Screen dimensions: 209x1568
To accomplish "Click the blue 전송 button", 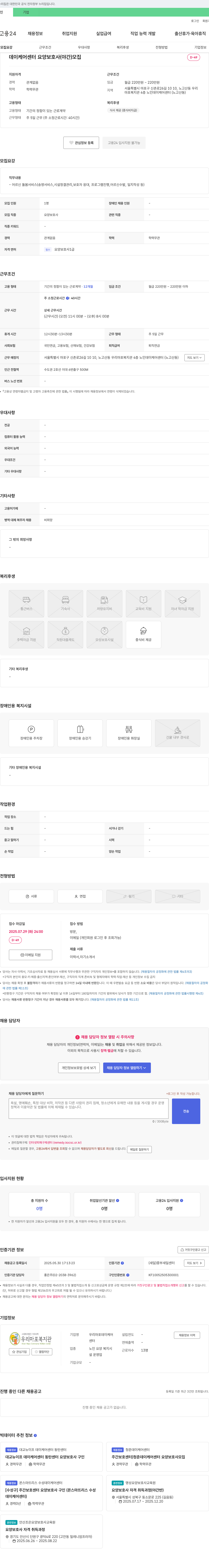I will click(186, 1111).
